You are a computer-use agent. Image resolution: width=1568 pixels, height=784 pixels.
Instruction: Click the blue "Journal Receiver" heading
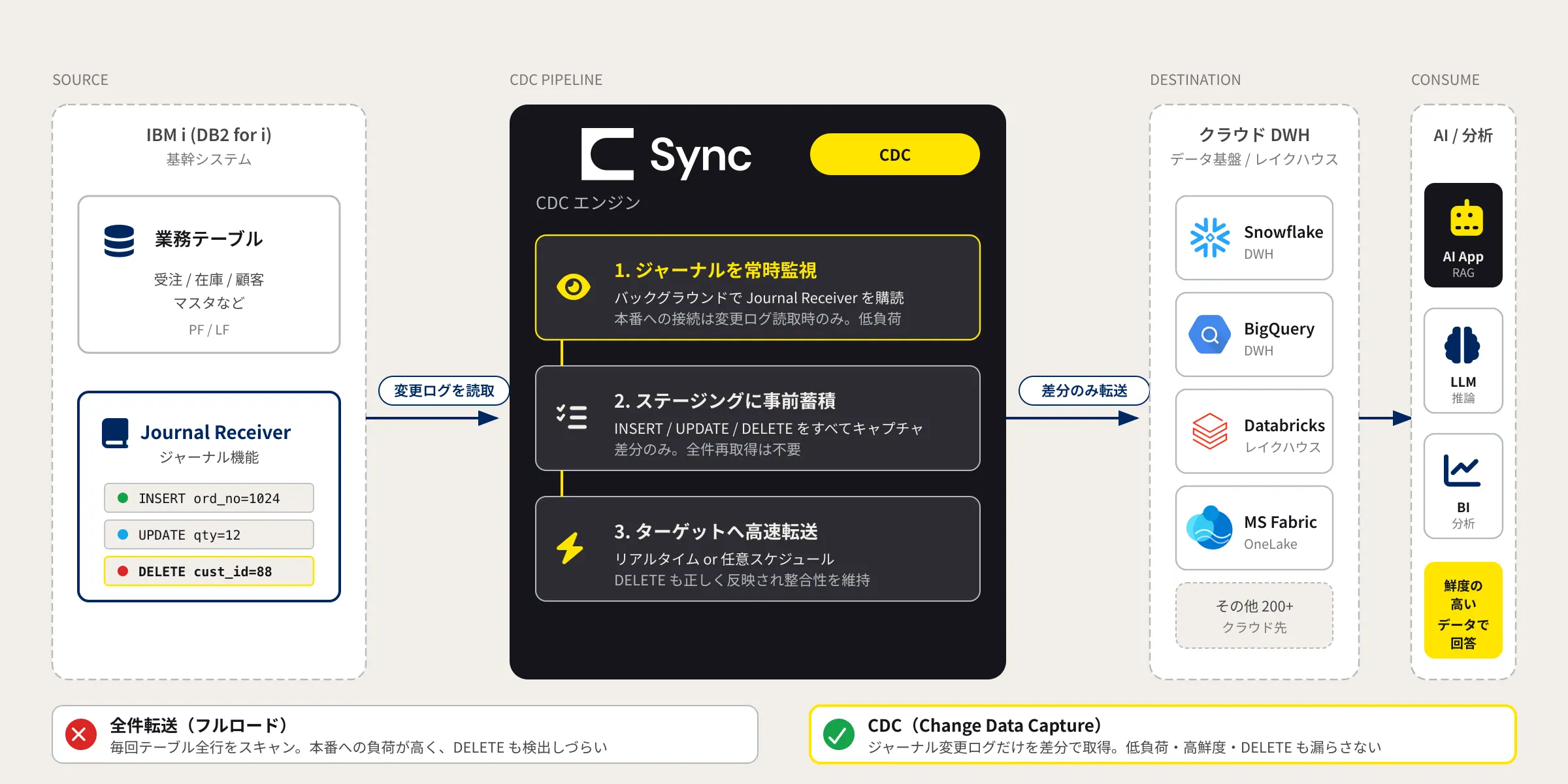click(x=216, y=433)
